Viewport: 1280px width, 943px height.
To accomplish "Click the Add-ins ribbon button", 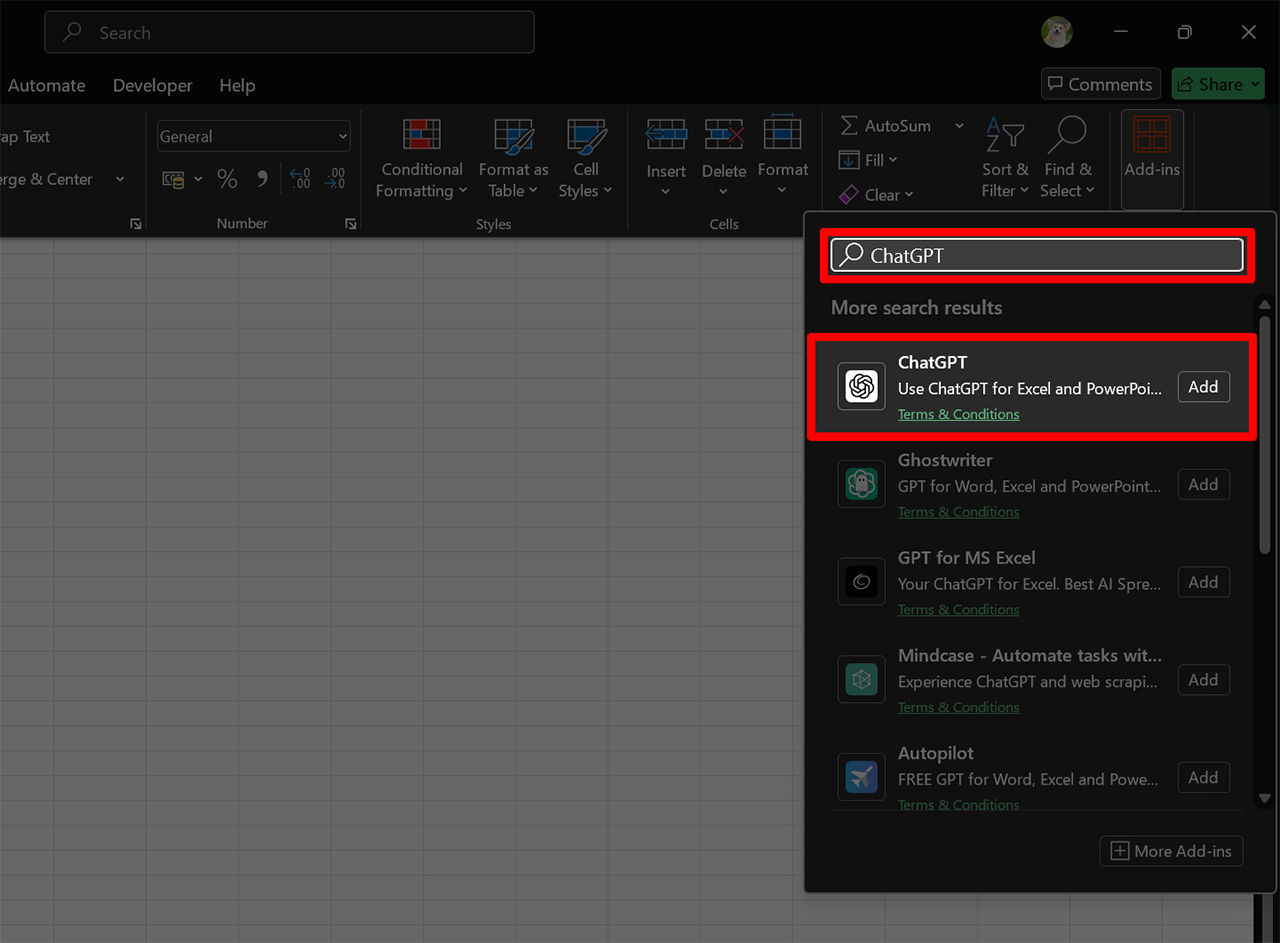I will [x=1152, y=160].
